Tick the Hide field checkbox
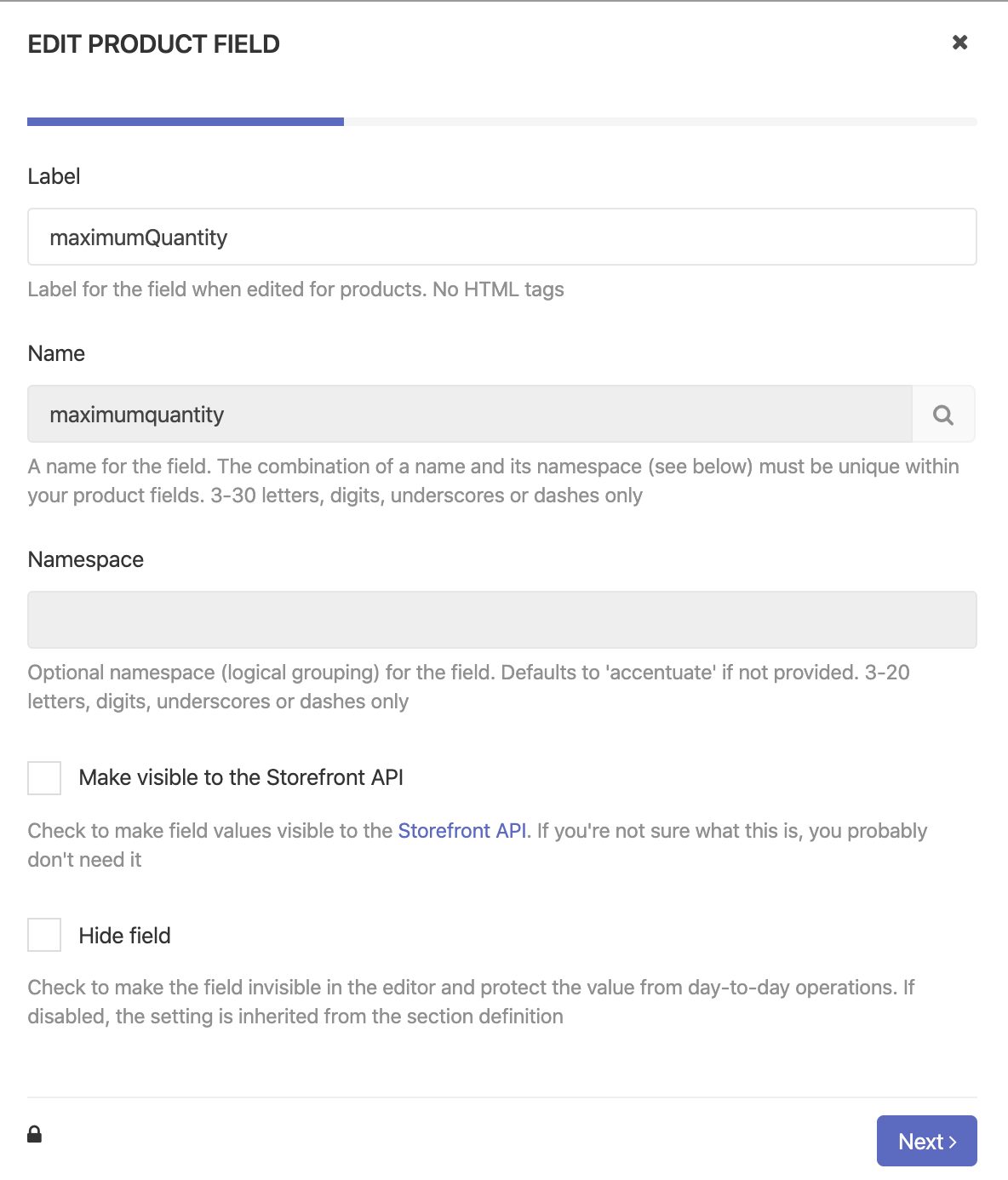Screen dimensions: 1008x1180 click(x=44, y=935)
